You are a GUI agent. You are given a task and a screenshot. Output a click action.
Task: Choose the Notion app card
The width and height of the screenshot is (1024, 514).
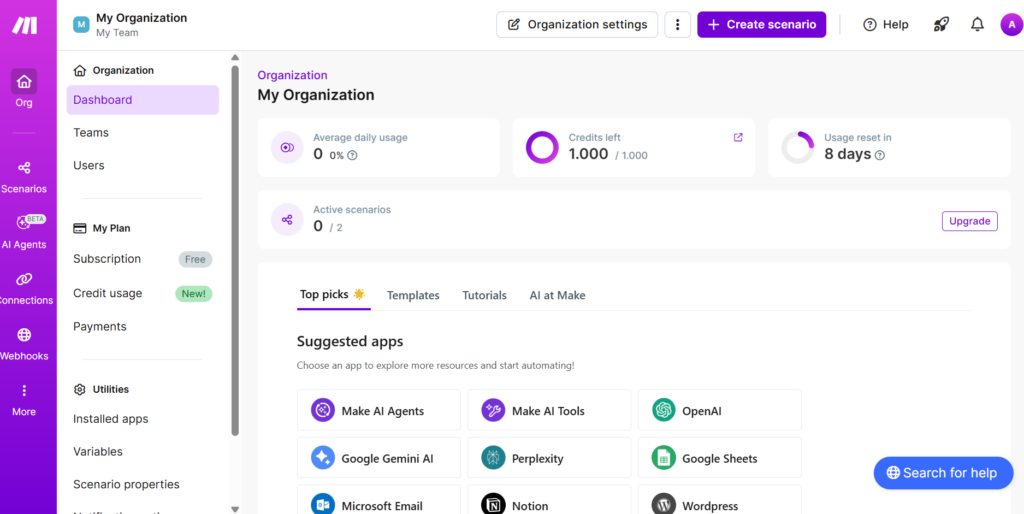tap(549, 500)
